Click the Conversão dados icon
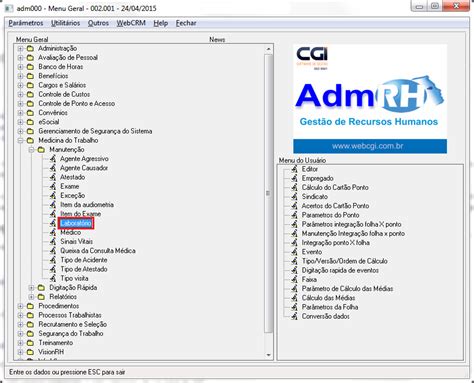Viewport: 474px width, 383px height. (294, 316)
